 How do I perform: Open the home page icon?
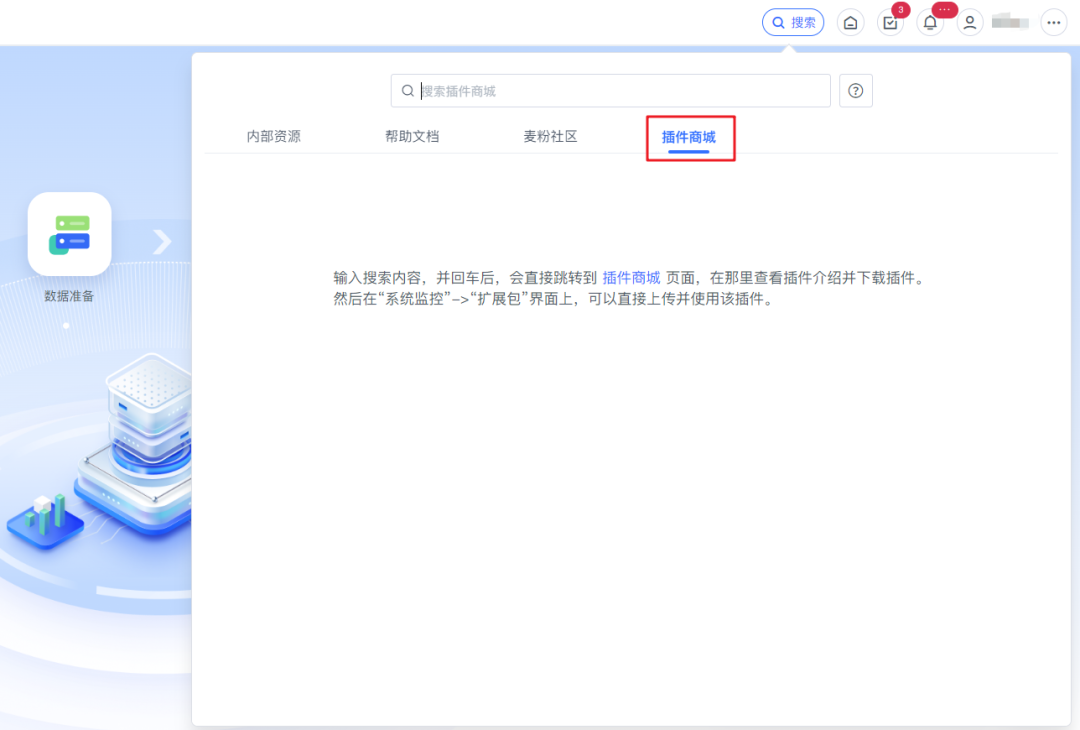pos(850,22)
